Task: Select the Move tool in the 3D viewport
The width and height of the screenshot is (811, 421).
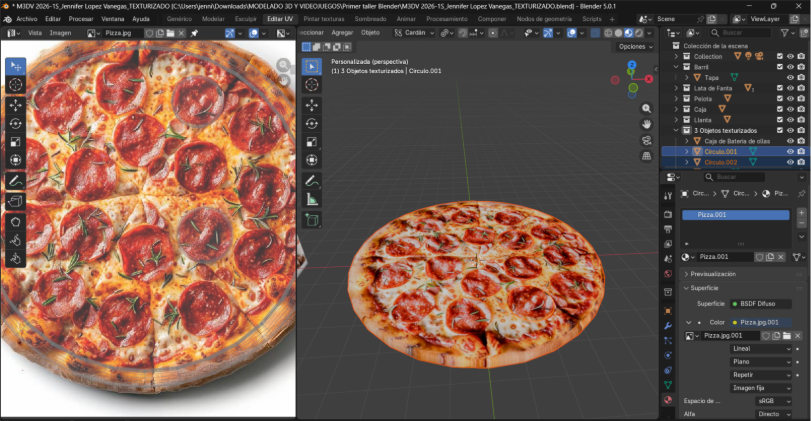Action: tap(311, 105)
